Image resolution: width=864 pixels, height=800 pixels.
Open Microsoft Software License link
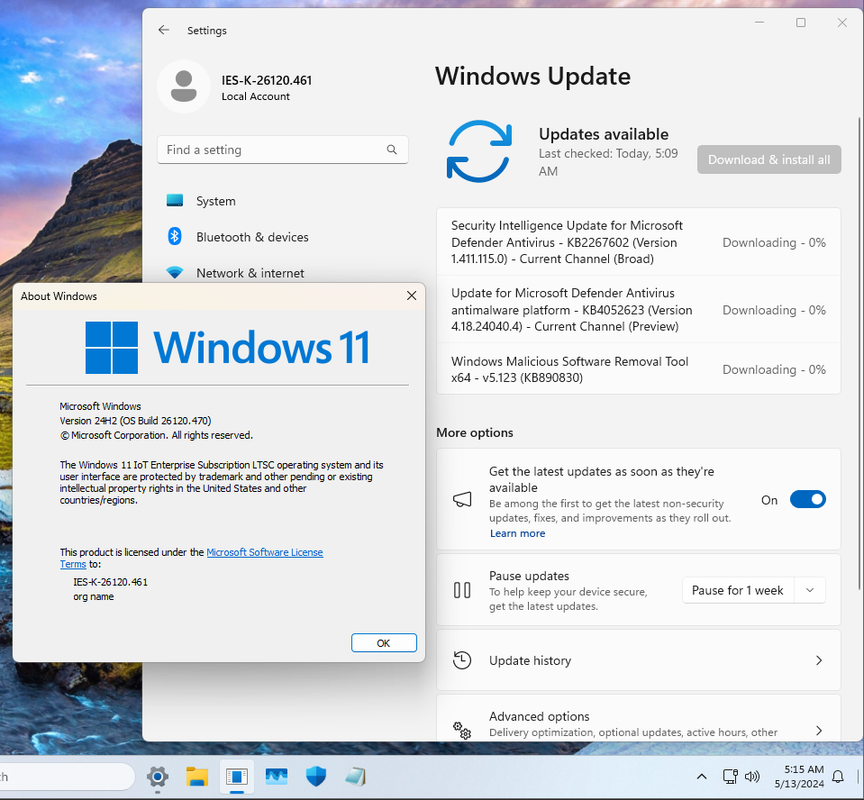(x=264, y=552)
